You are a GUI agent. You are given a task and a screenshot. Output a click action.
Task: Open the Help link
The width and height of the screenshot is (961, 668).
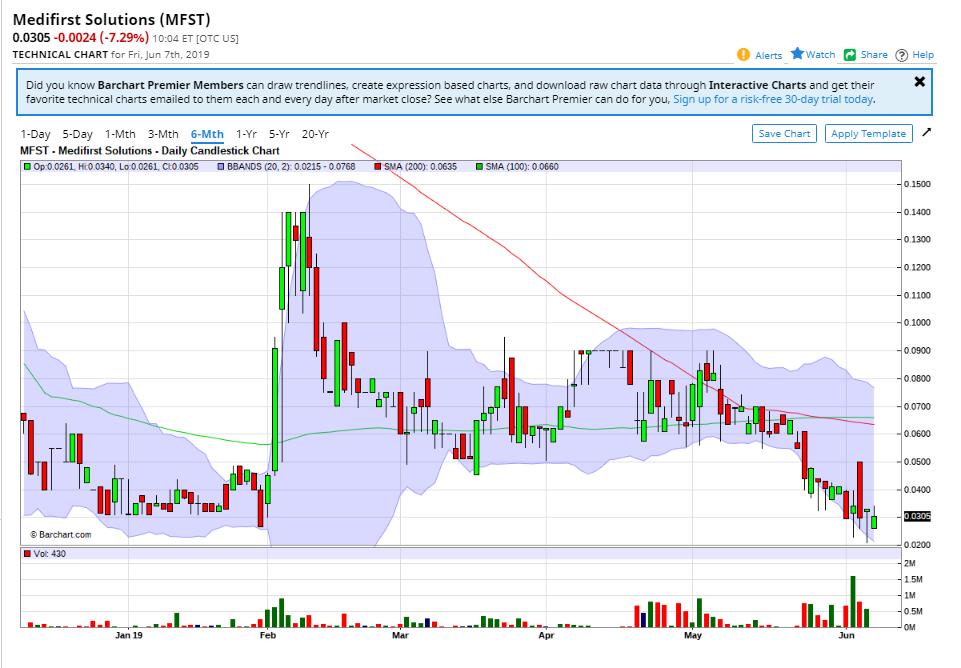[x=923, y=55]
